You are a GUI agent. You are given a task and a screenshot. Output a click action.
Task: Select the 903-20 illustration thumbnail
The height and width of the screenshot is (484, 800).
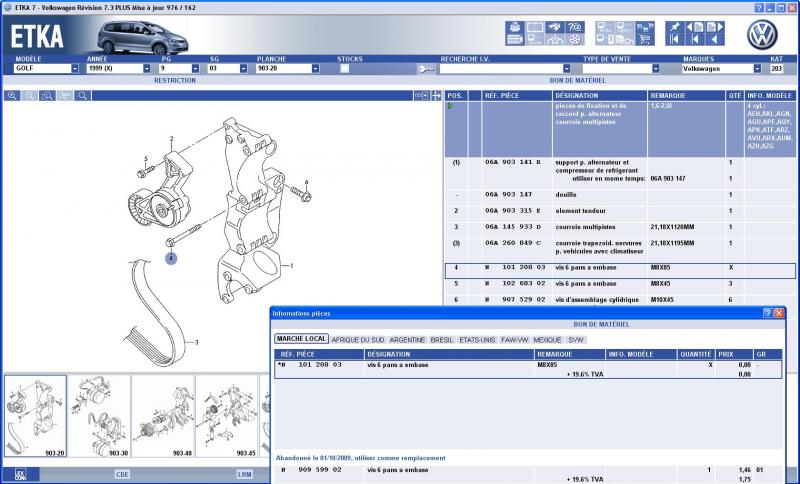tap(35, 416)
